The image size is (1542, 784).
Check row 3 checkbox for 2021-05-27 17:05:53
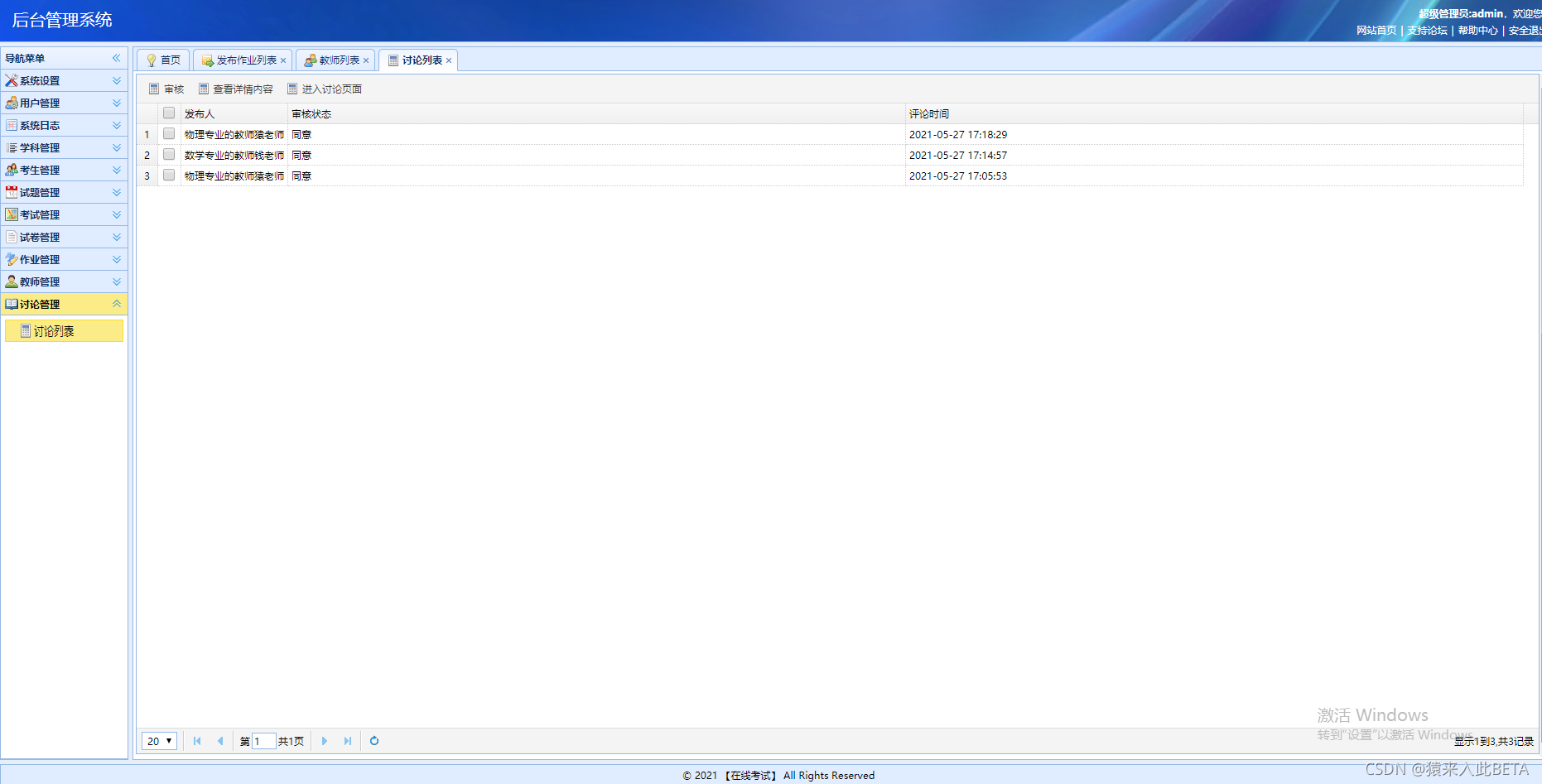tap(169, 176)
